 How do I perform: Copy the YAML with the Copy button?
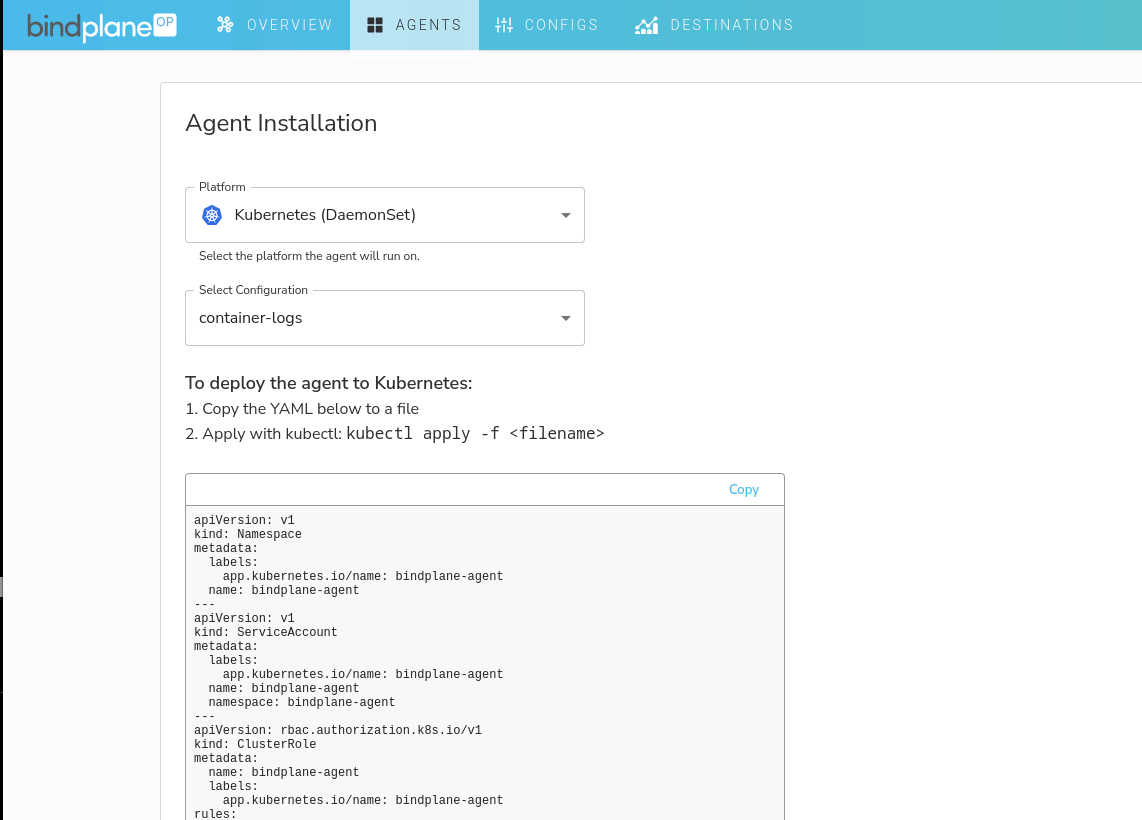(744, 489)
